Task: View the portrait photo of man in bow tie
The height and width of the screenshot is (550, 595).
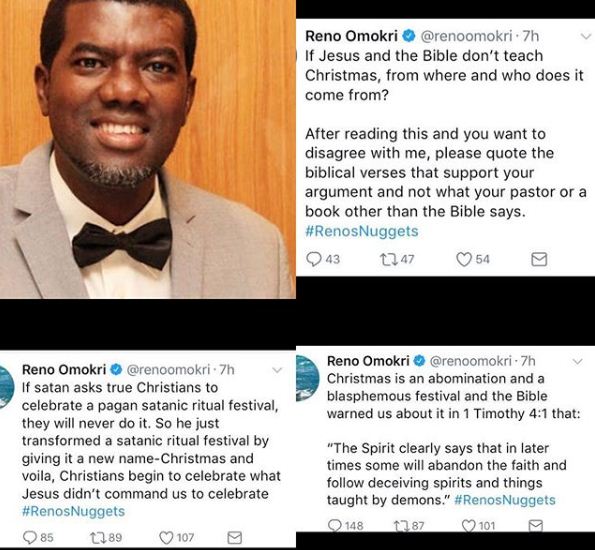Action: tap(147, 149)
